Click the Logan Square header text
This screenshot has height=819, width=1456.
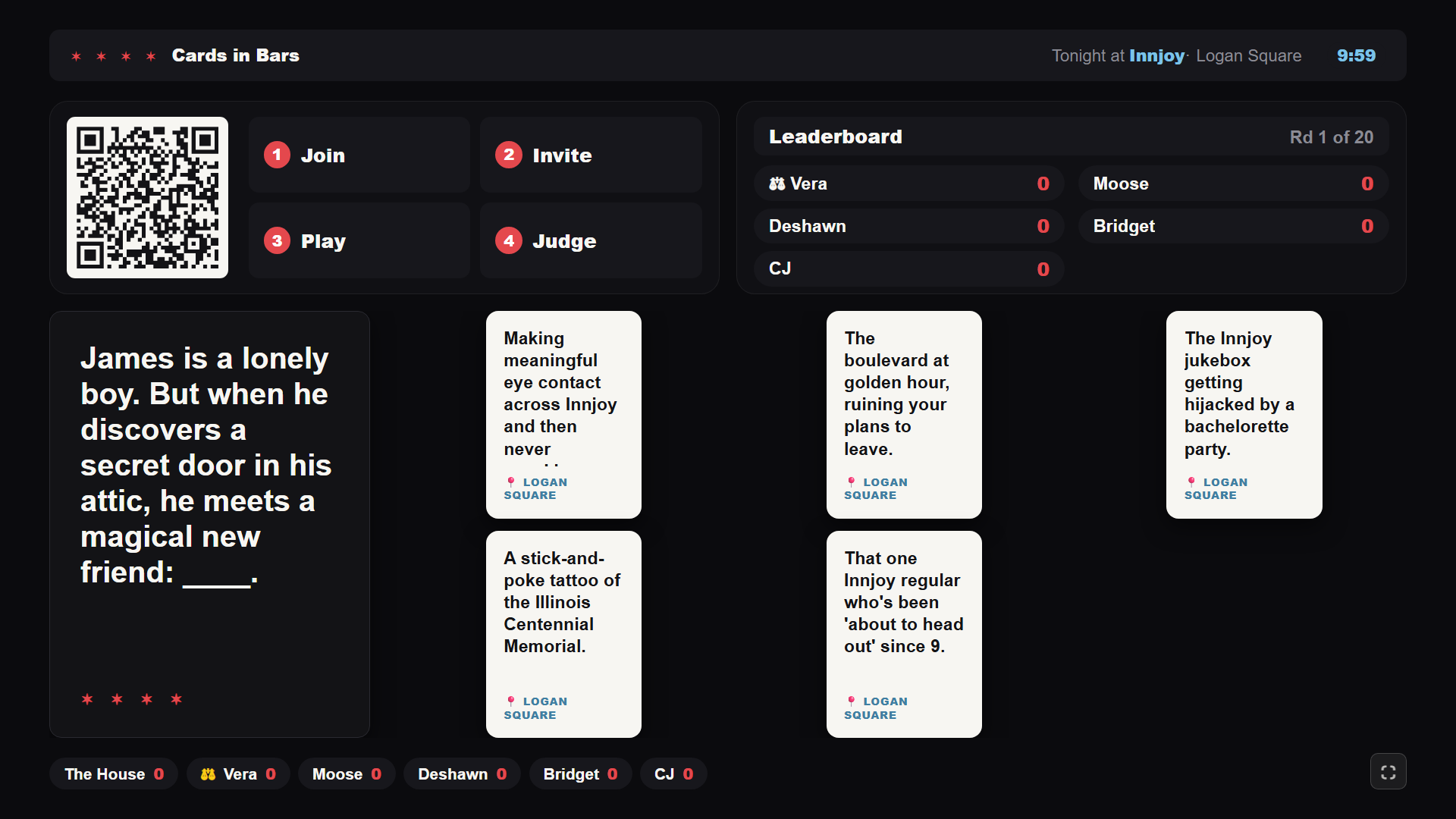(1248, 55)
